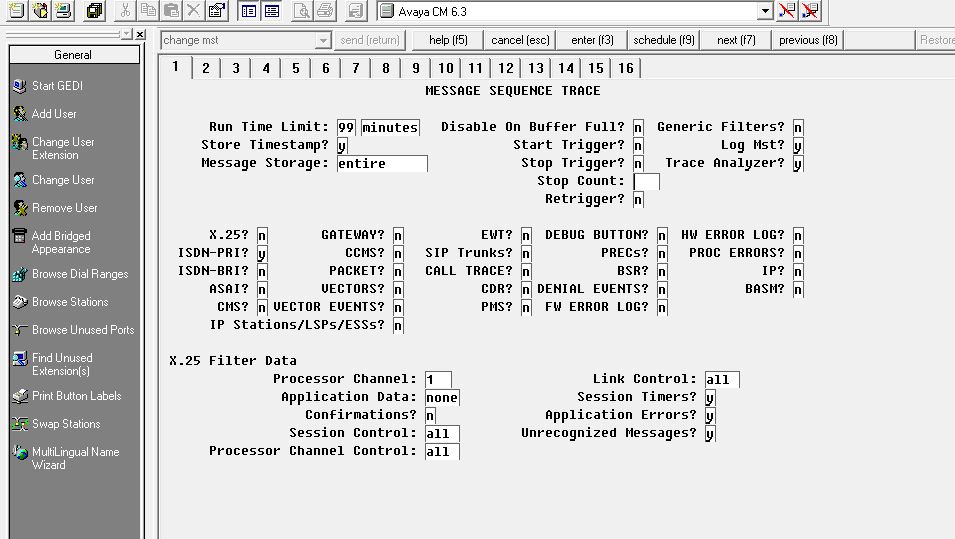The image size is (955, 539).
Task: Open the change mst command dropdown
Action: [323, 40]
